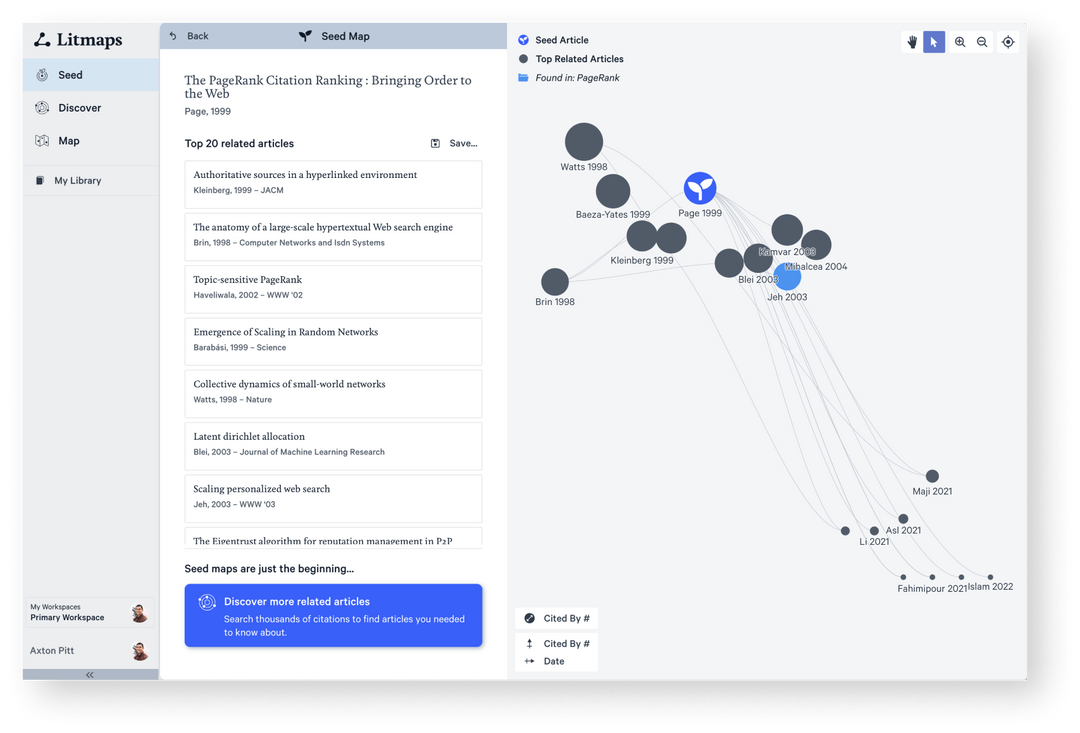Activate the cursor selection tool

[934, 42]
